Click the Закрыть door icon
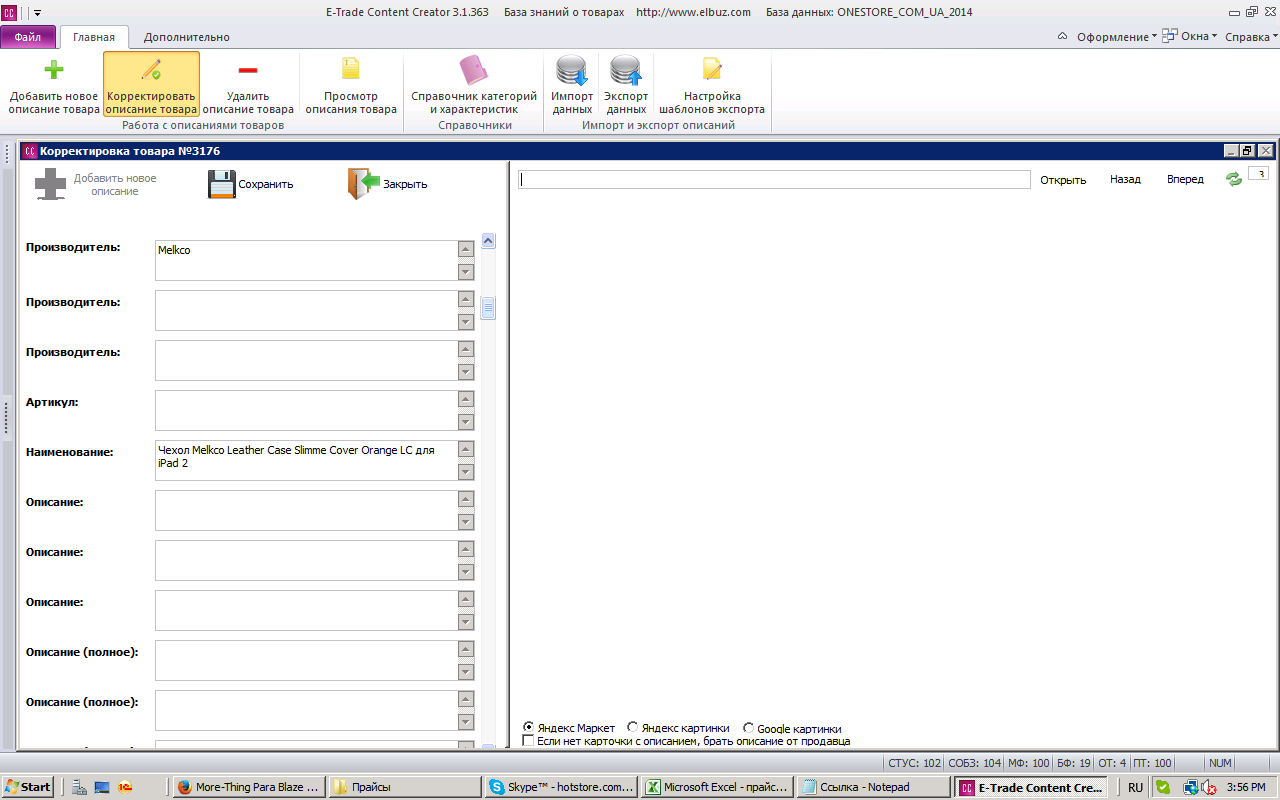1280x800 pixels. click(x=364, y=184)
